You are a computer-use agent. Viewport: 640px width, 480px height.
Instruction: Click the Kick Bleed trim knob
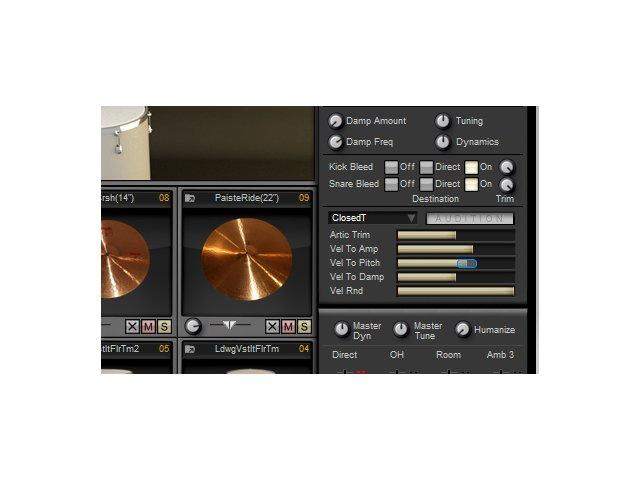coord(507,167)
